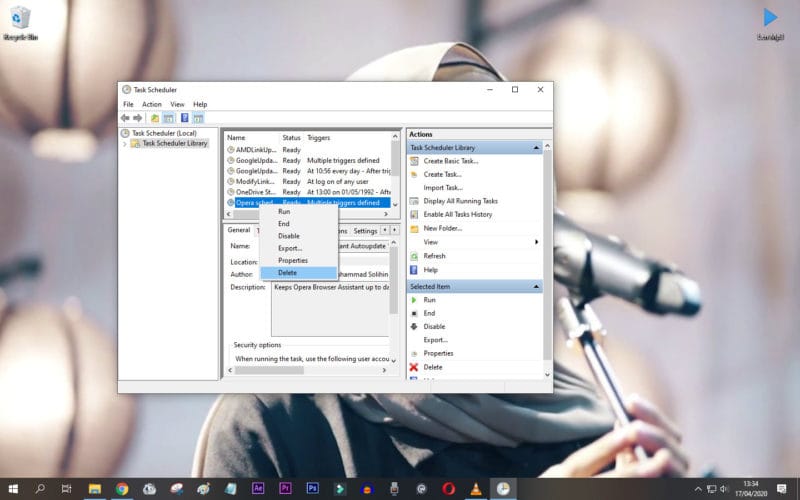The height and width of the screenshot is (500, 800).
Task: Click Display All Running Tasks link
Action: click(460, 201)
